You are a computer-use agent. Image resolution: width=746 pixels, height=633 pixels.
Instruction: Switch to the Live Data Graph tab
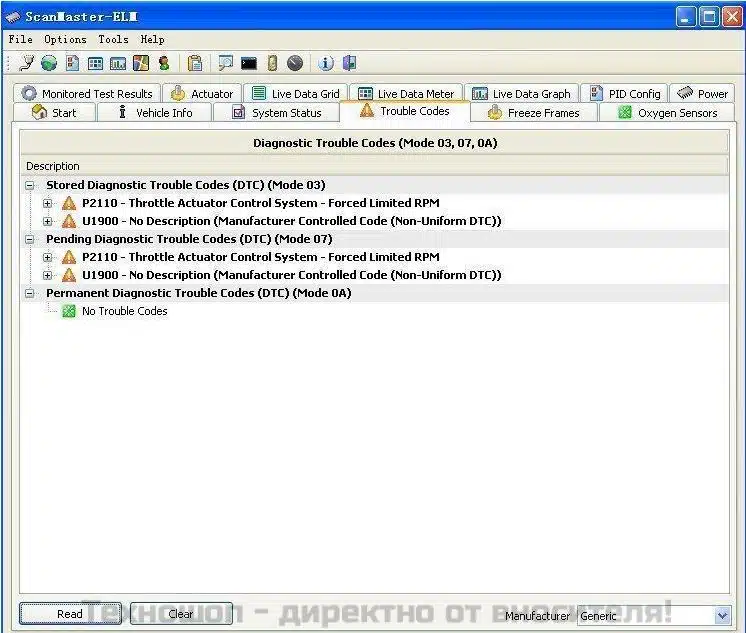pos(521,94)
